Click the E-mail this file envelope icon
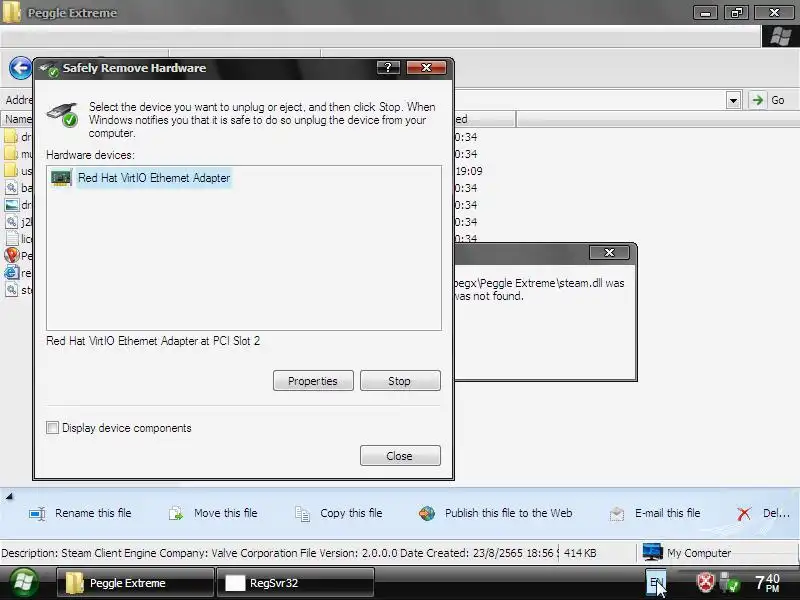The image size is (800, 600). [617, 514]
